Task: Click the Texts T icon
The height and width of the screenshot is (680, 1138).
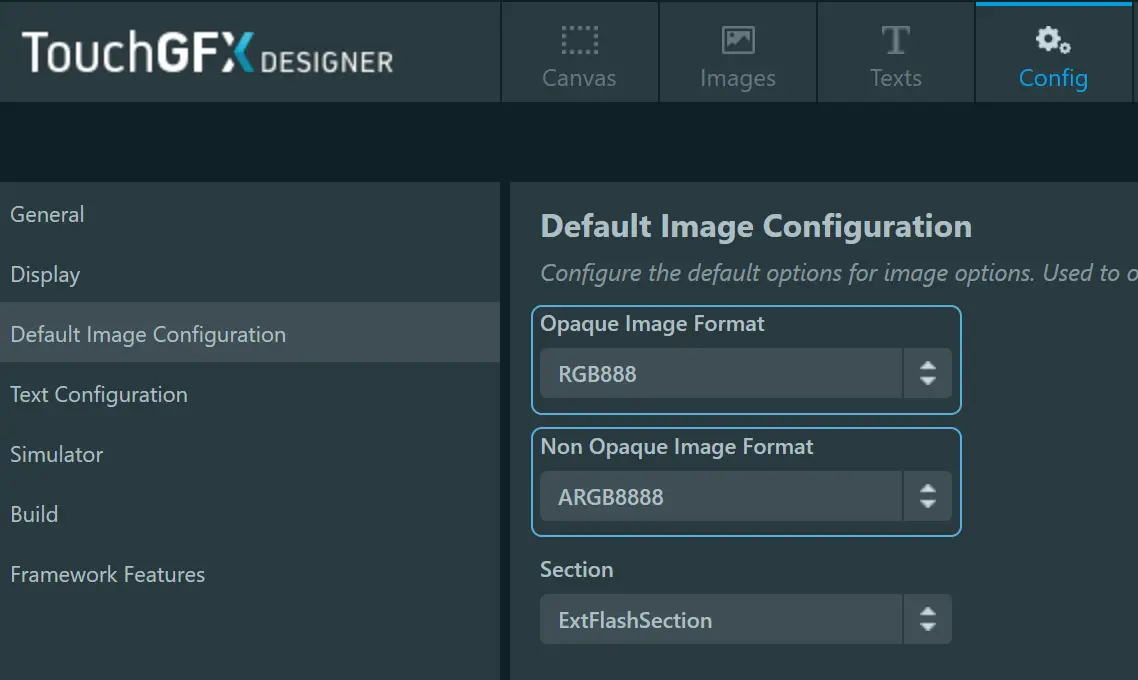Action: [896, 40]
